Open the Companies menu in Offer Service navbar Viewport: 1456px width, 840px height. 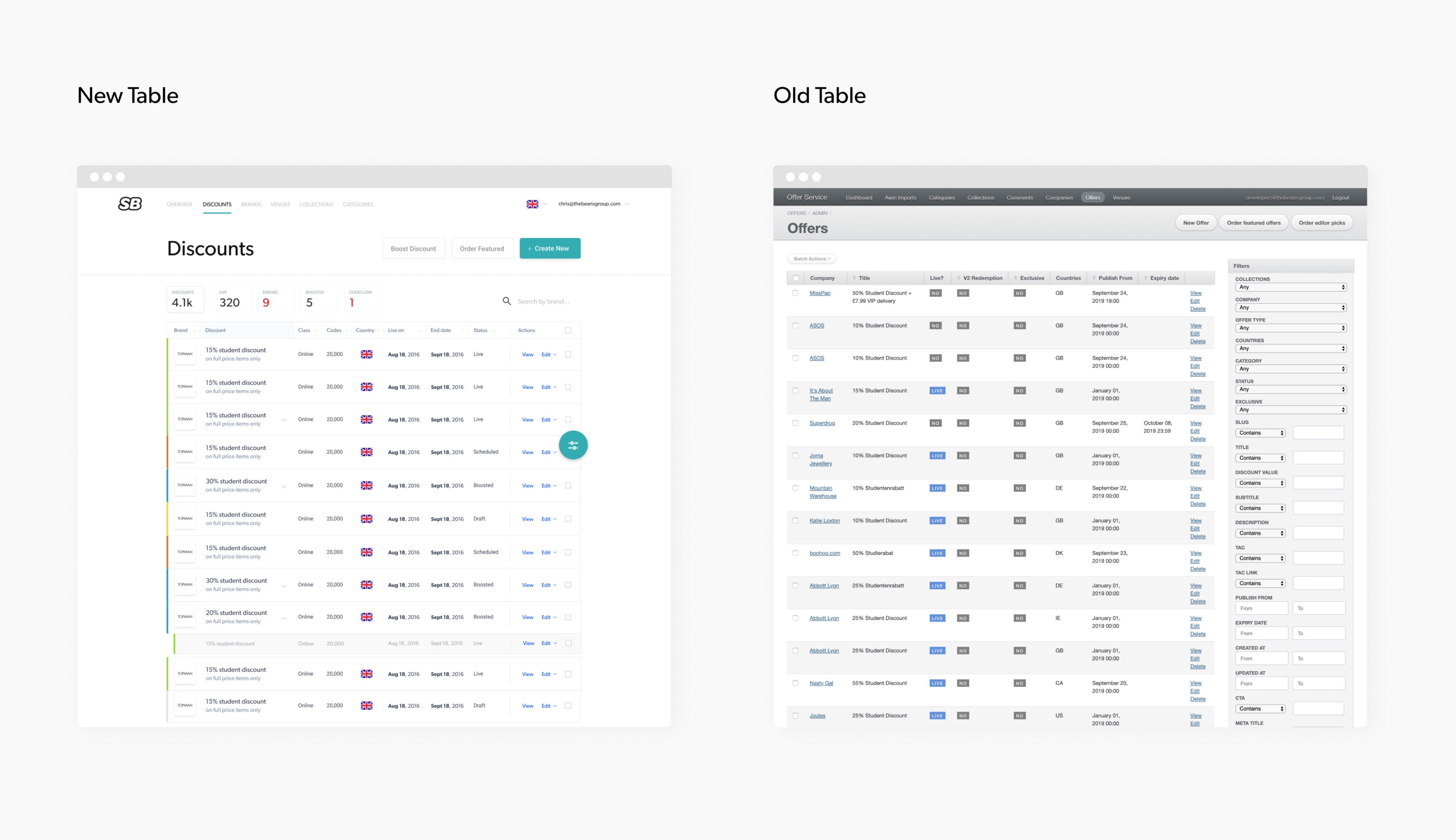click(x=1059, y=197)
